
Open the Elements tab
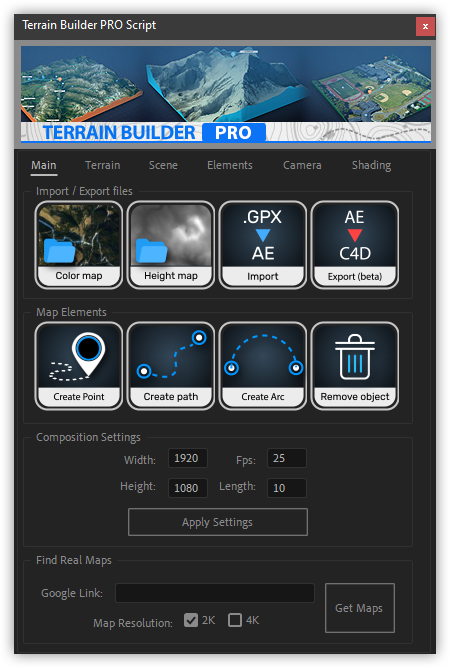click(x=230, y=165)
